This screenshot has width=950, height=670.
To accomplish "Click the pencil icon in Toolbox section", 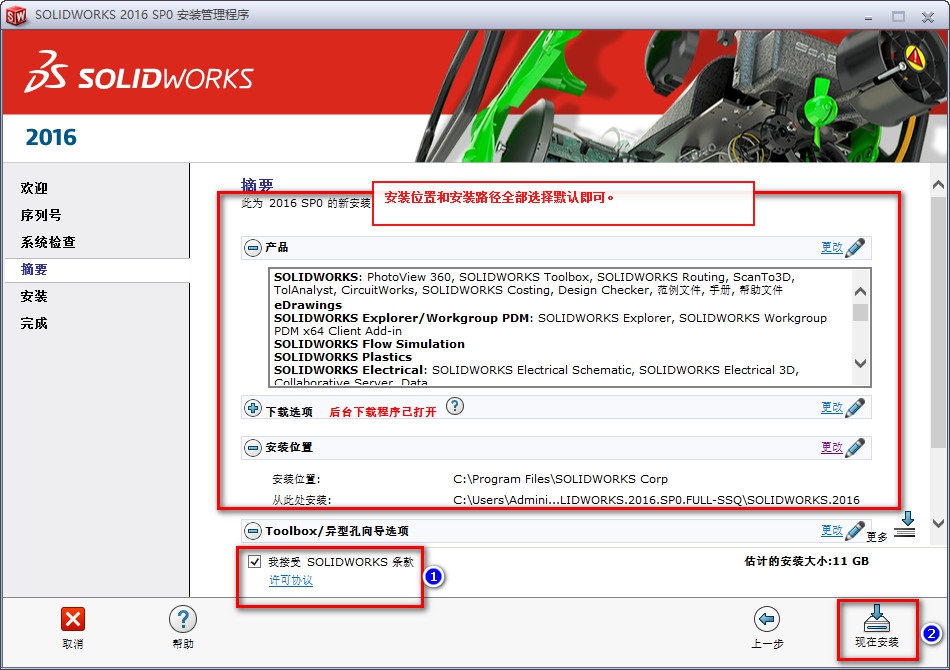I will click(855, 531).
